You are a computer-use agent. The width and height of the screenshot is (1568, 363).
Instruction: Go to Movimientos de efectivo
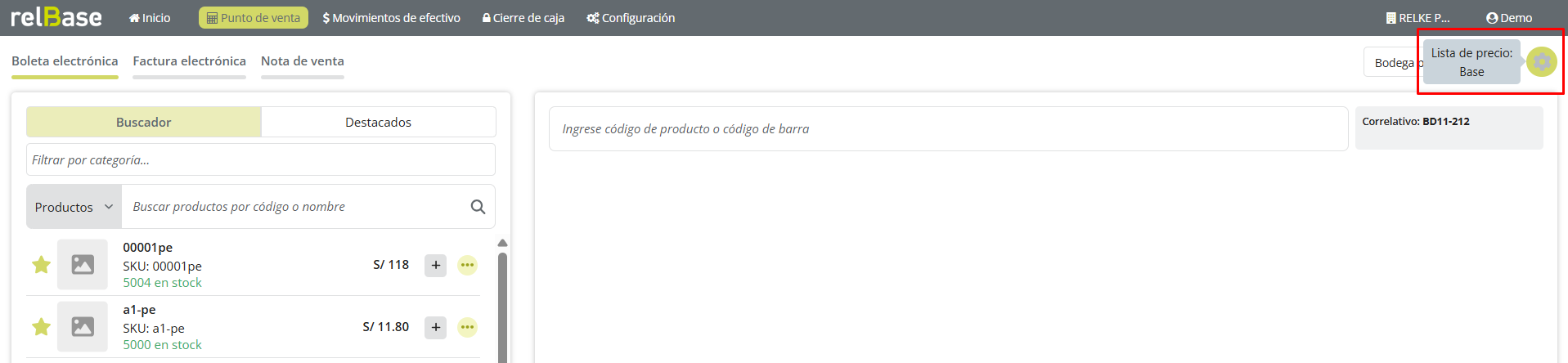tap(391, 18)
